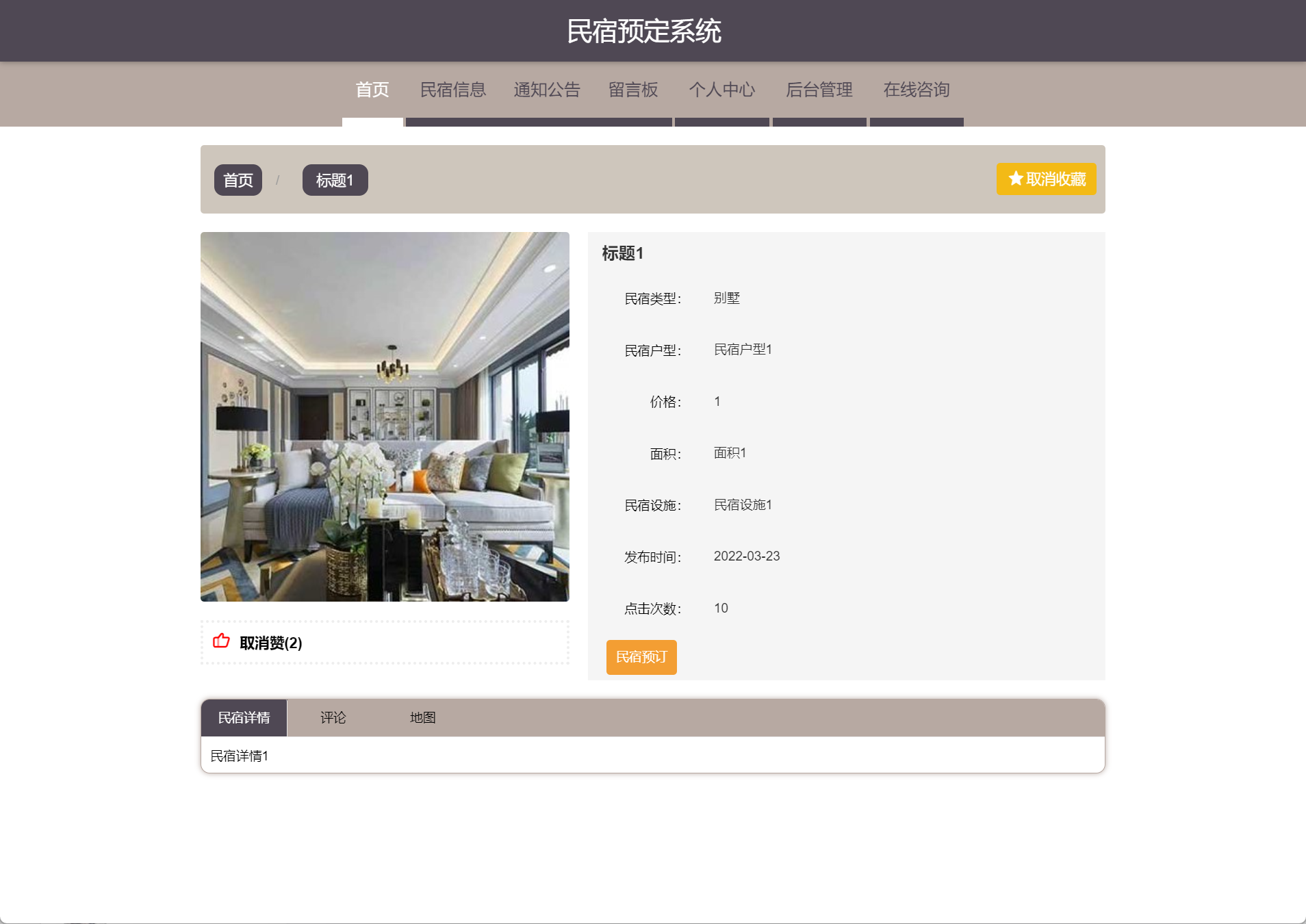This screenshot has width=1306, height=924.
Task: Click the 首页 breadcrumb link
Action: click(x=238, y=180)
